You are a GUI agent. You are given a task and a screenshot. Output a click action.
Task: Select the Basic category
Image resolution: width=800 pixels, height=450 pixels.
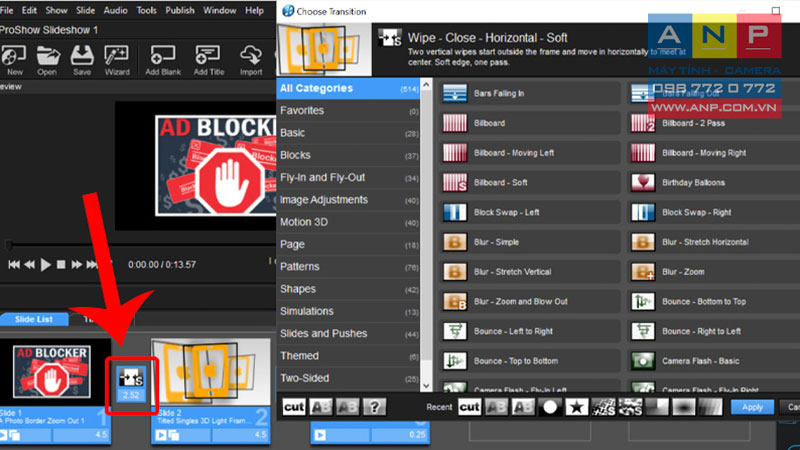(x=348, y=133)
